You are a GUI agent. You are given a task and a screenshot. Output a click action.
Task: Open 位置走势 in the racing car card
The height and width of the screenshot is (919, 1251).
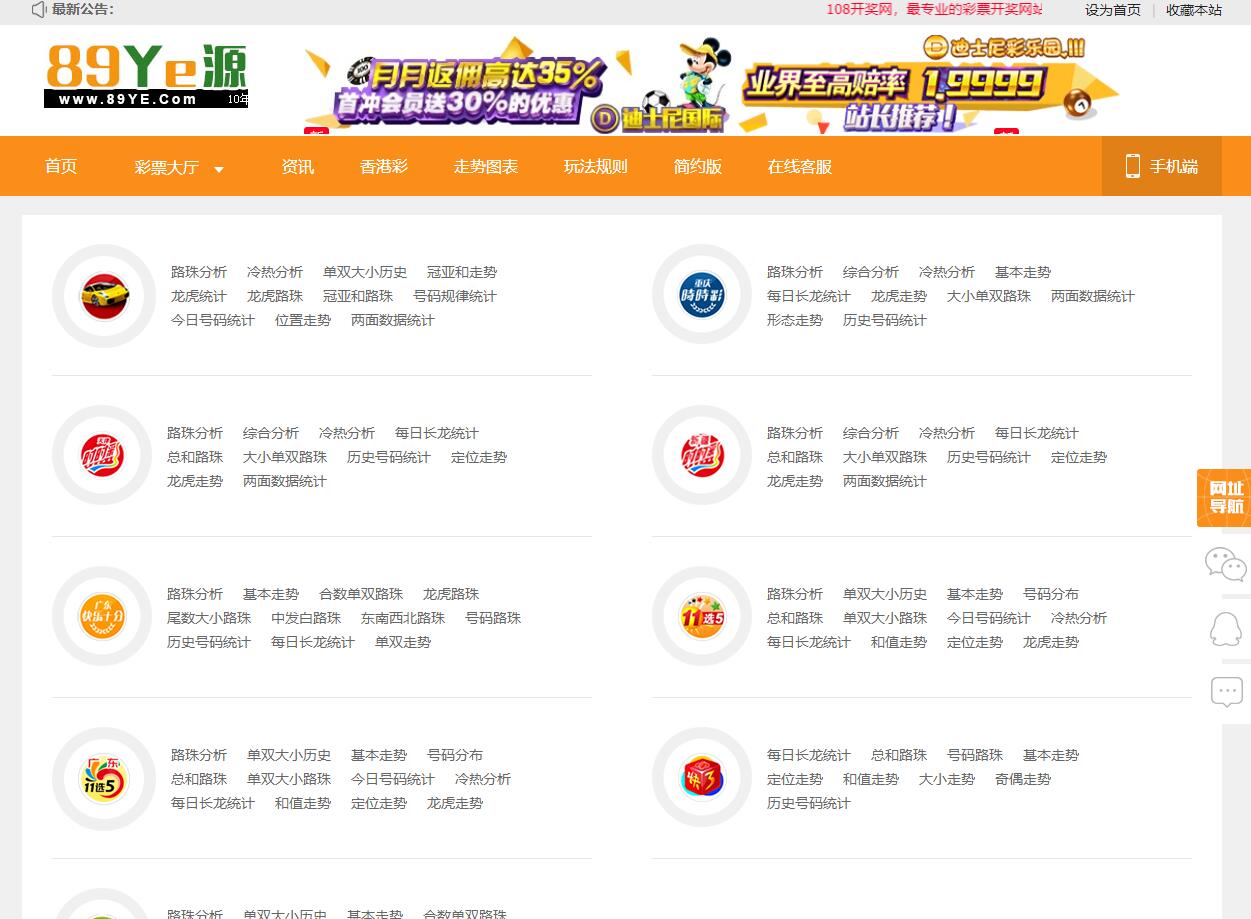tap(303, 320)
